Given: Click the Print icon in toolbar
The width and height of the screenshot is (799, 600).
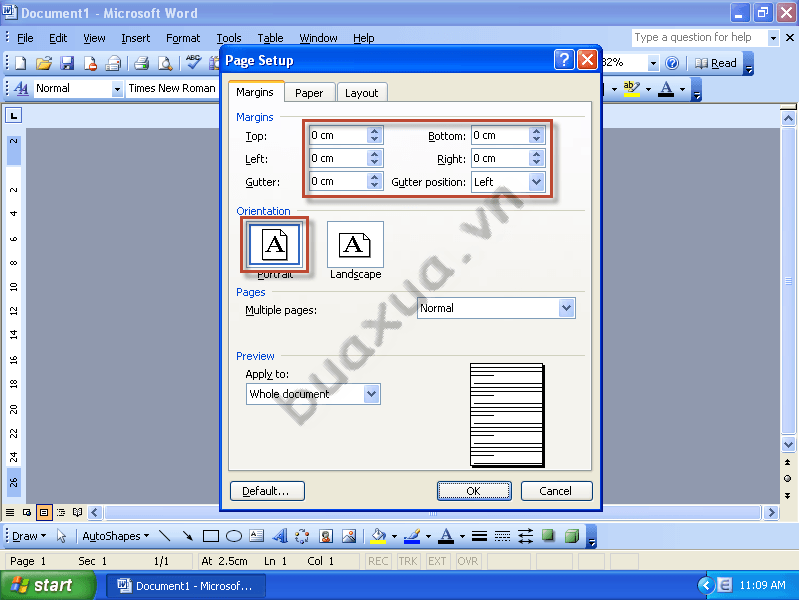Looking at the screenshot, I should click(x=141, y=63).
